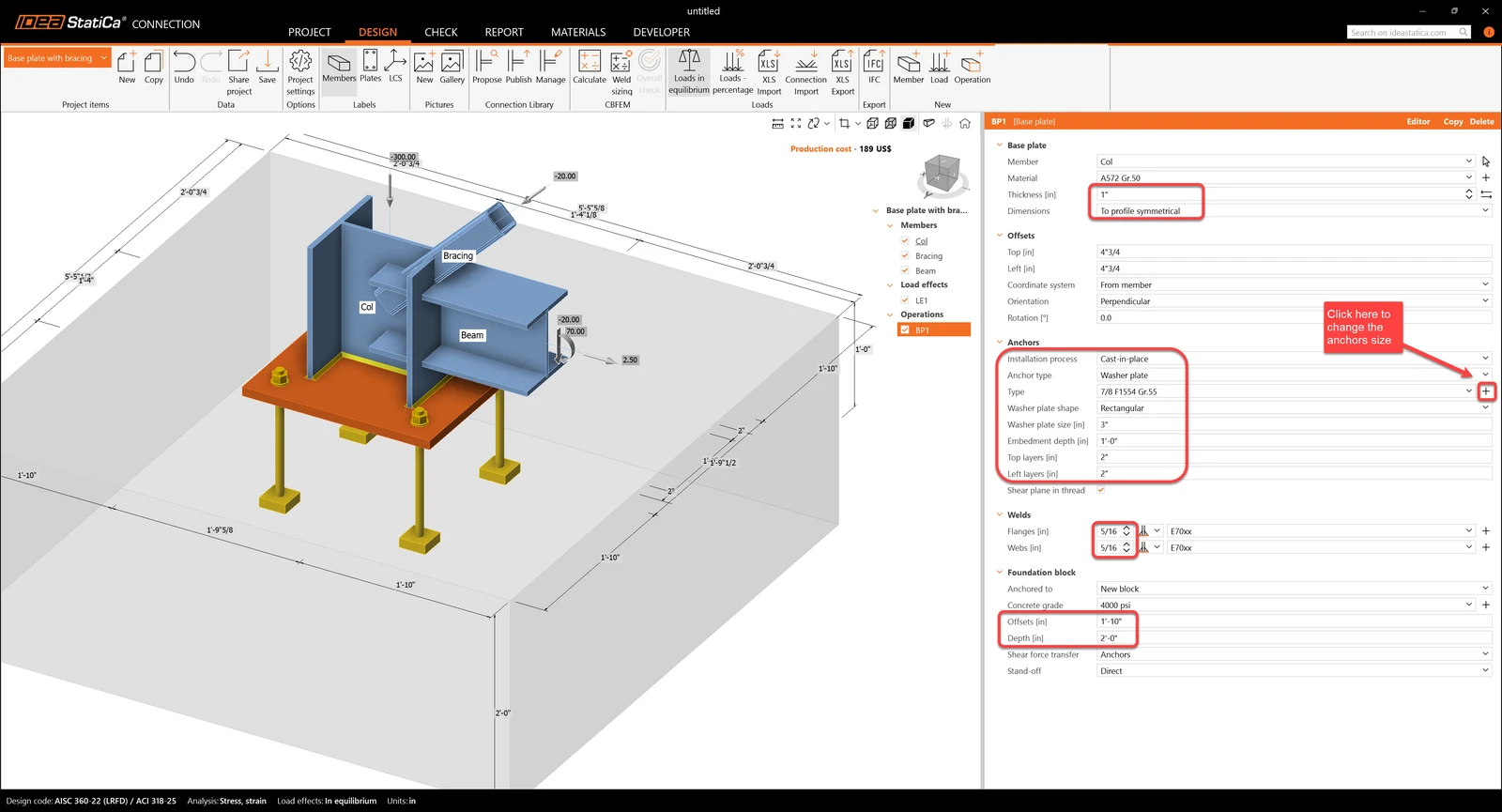Open Manage in Connection Library

coord(550,68)
